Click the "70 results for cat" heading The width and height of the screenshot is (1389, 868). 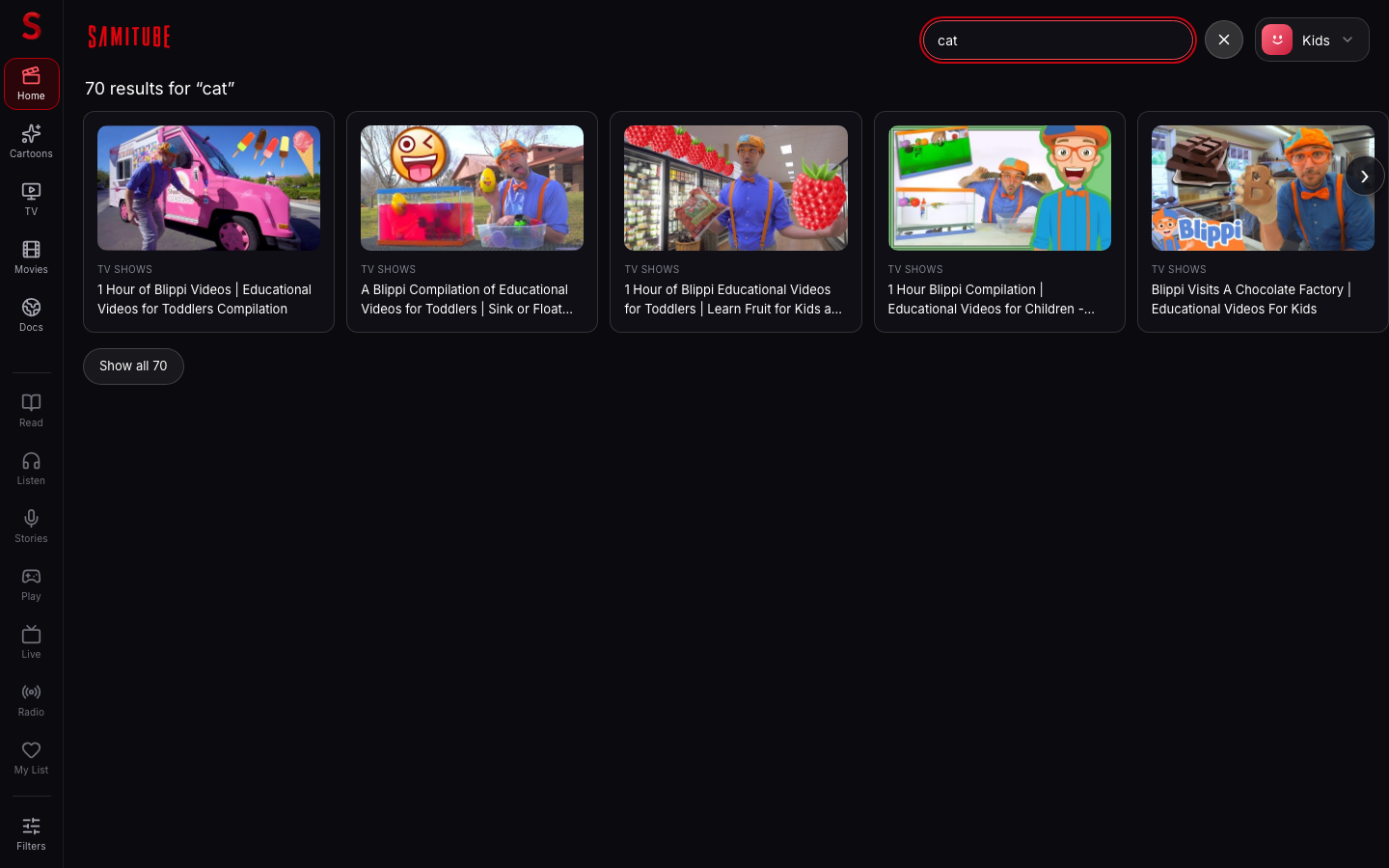tap(160, 89)
